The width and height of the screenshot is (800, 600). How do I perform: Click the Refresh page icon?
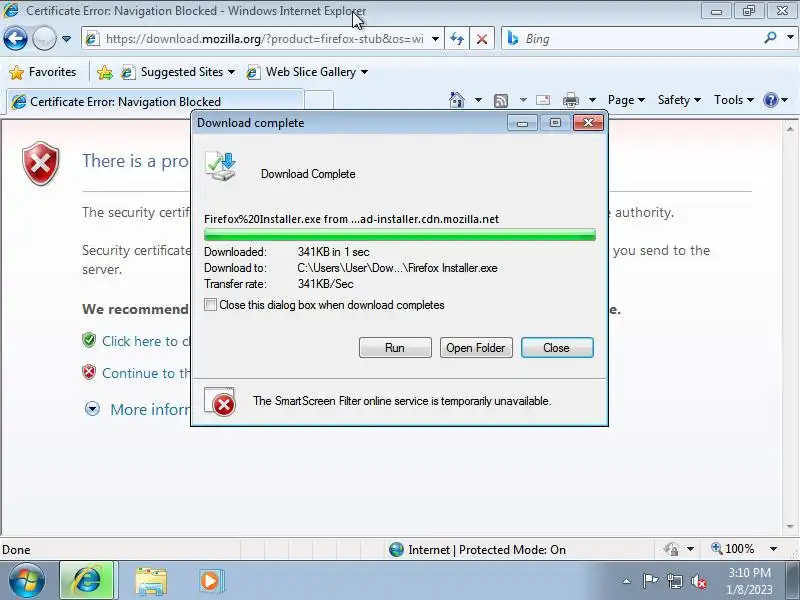[x=457, y=39]
